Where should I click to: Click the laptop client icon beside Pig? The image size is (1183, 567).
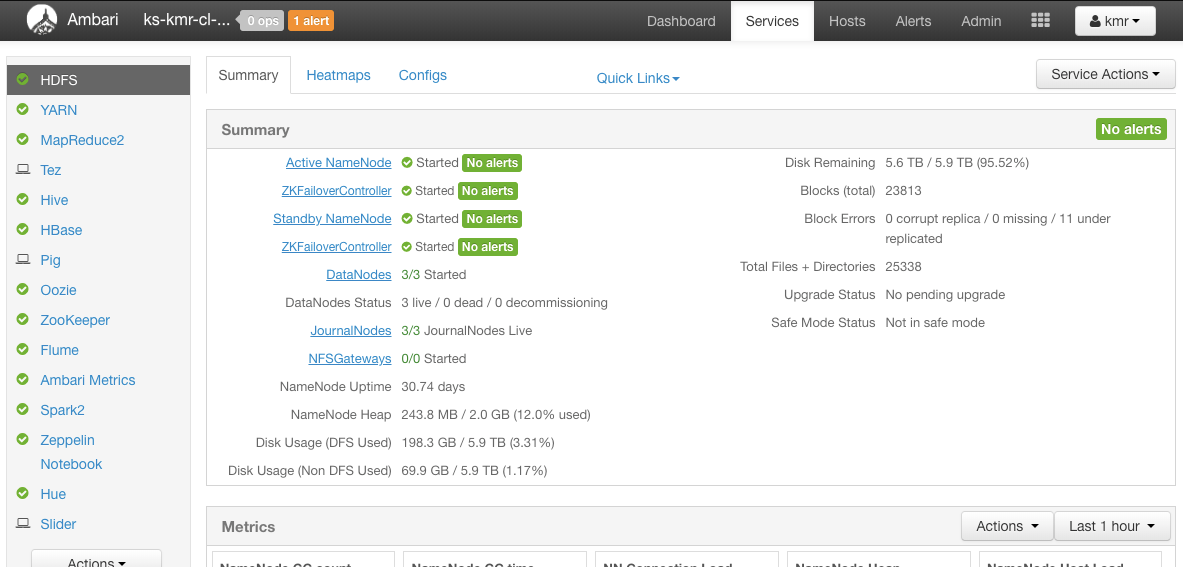coord(23,259)
